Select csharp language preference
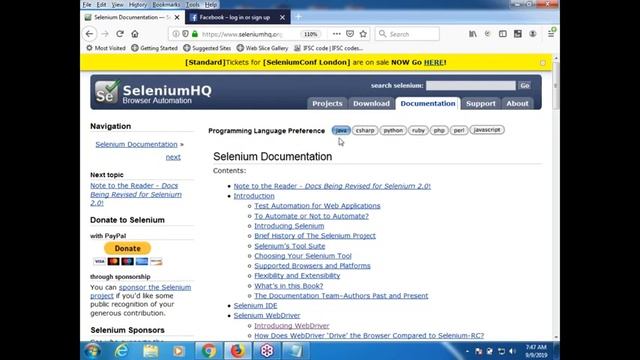 pyautogui.click(x=365, y=130)
